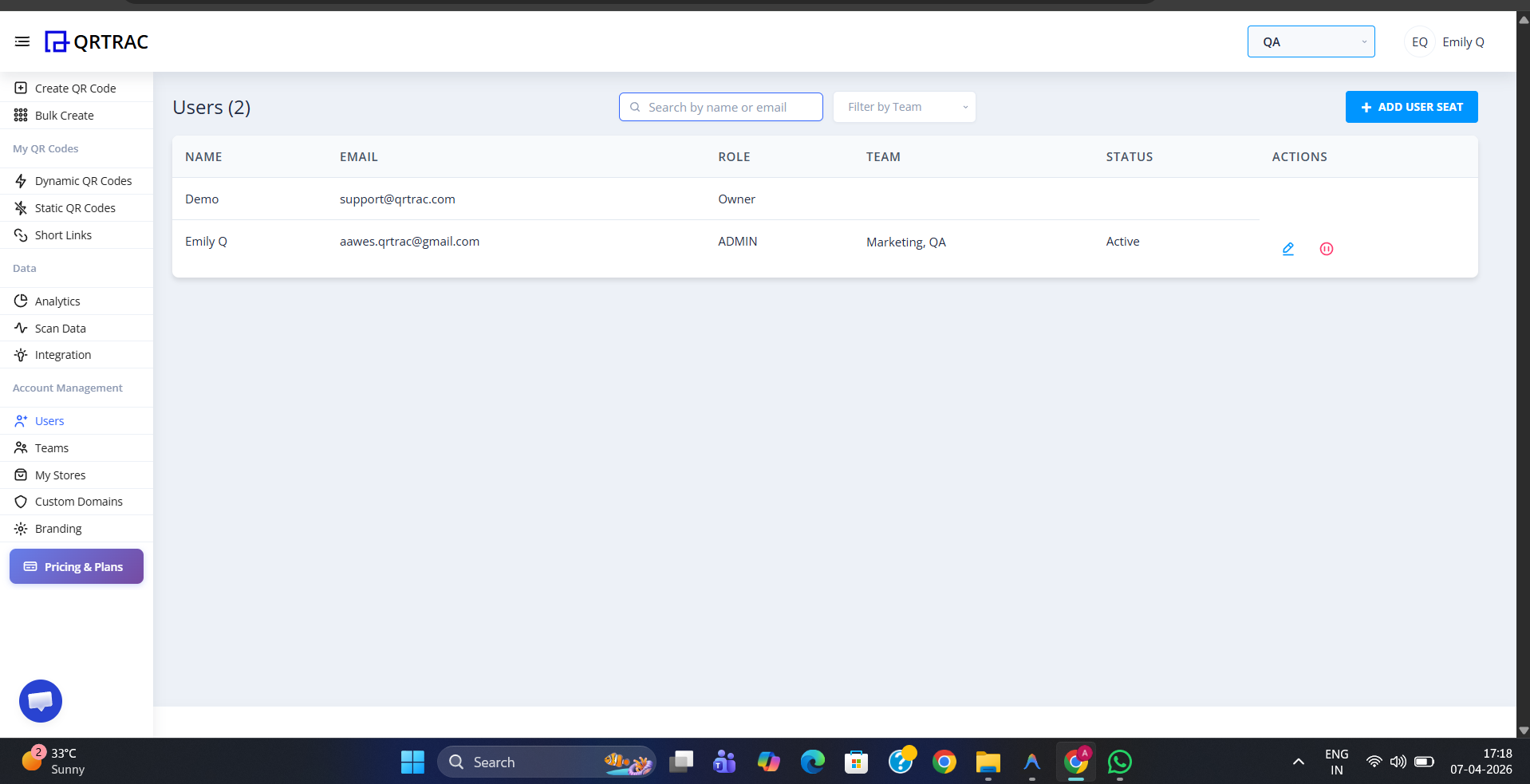Open the Integration section
Screen dimensions: 1530x784
click(x=22, y=354)
